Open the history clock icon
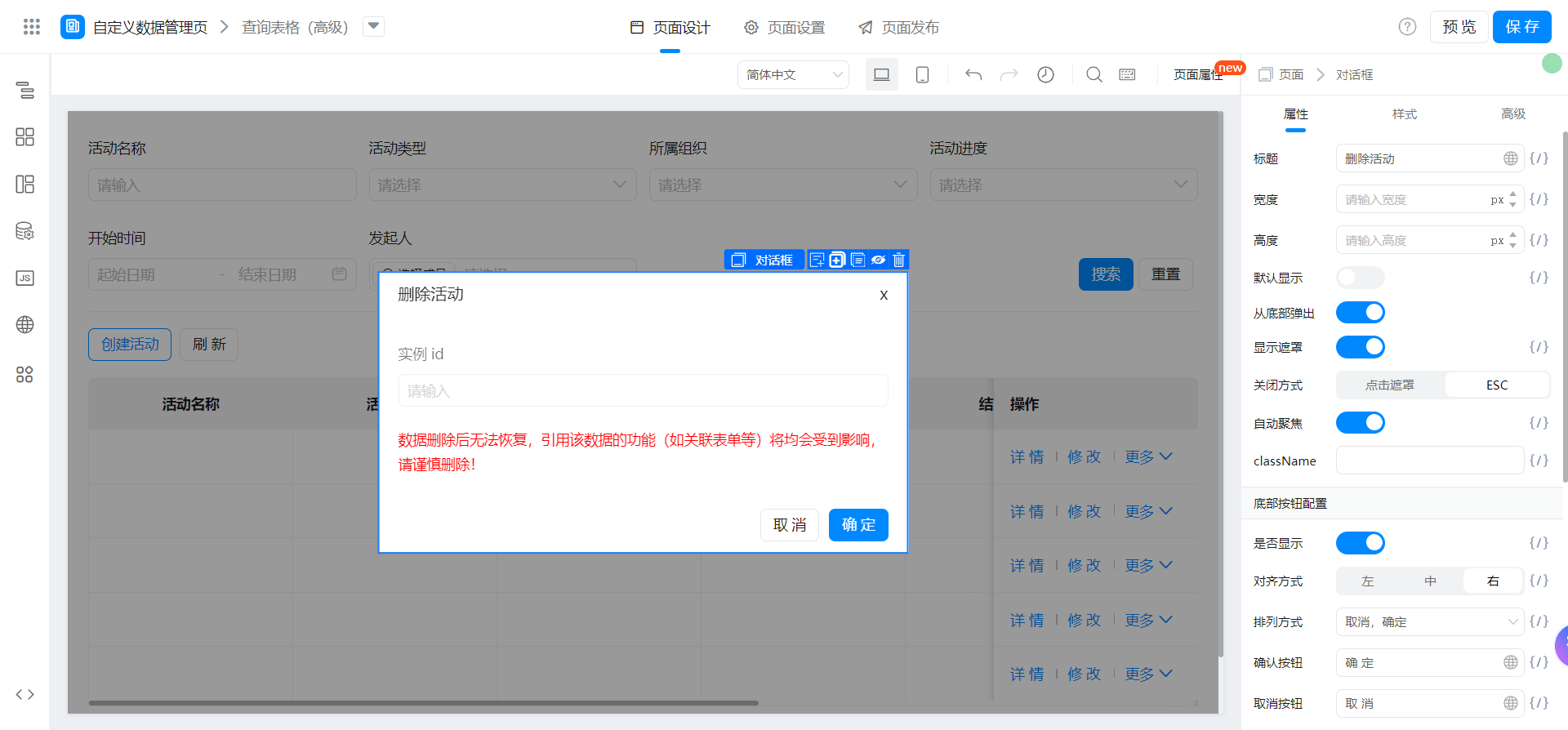This screenshot has height=730, width=1568. pyautogui.click(x=1045, y=75)
